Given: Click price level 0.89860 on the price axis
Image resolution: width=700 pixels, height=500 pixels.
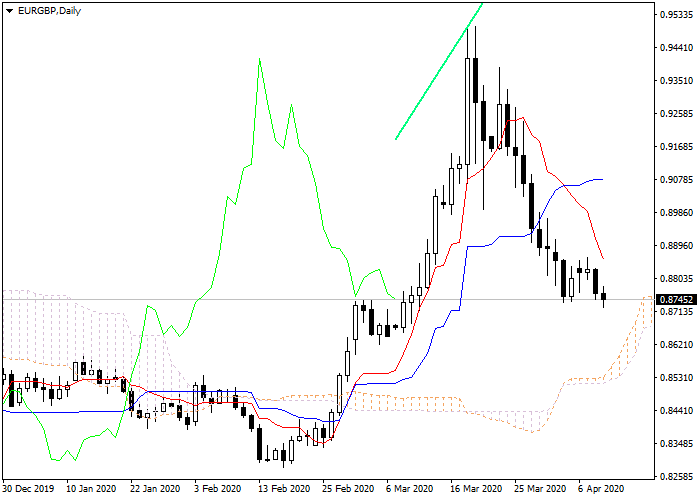Looking at the screenshot, I should [x=676, y=212].
